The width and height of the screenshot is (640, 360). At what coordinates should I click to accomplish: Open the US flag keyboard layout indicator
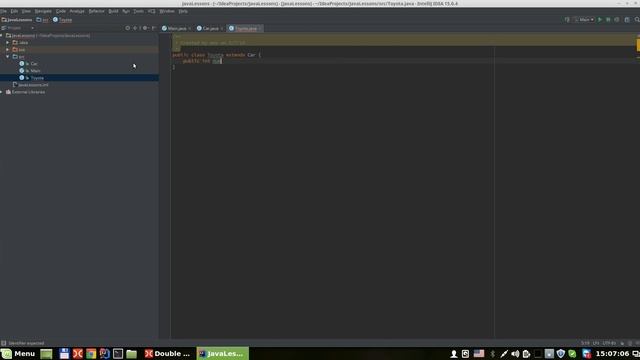[x=479, y=353]
